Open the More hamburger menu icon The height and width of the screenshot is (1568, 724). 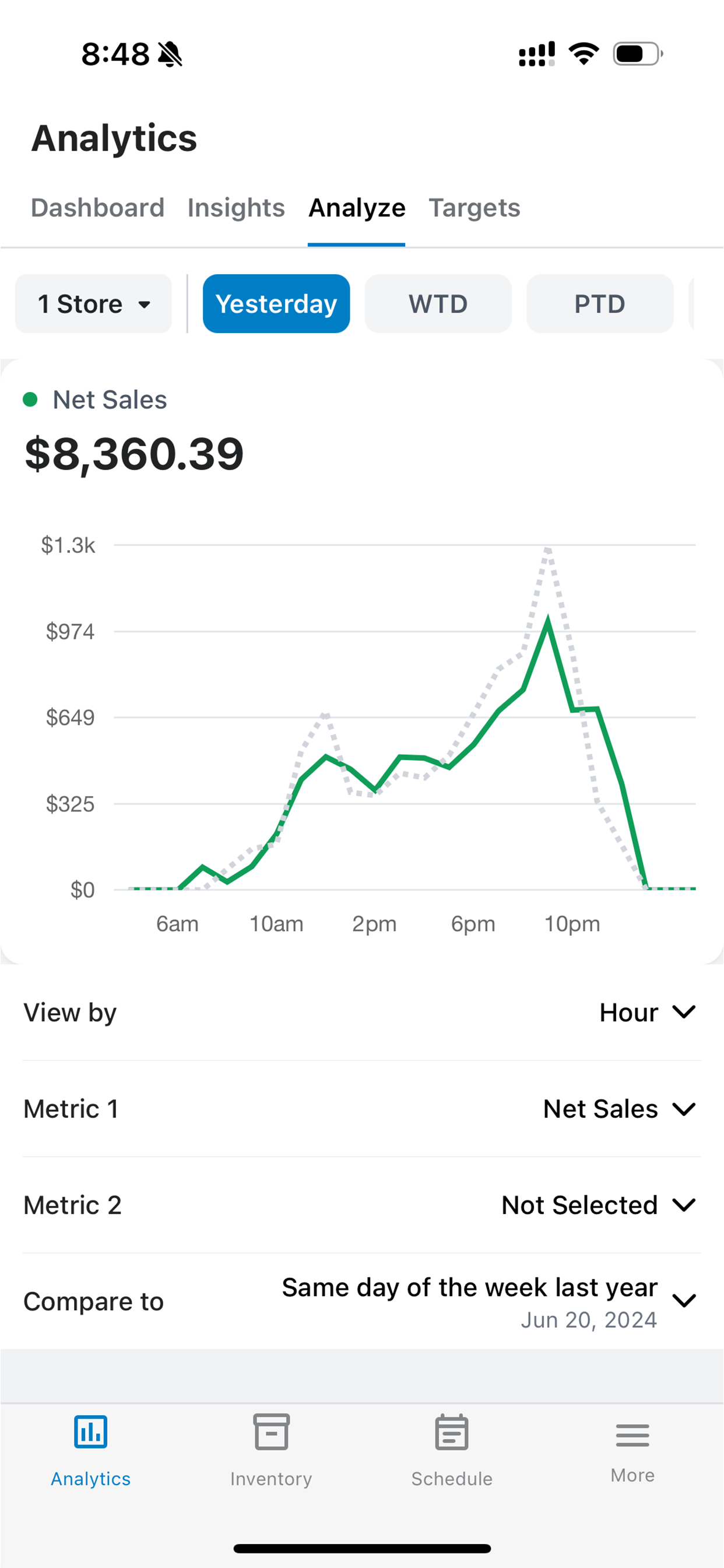coord(632,1434)
